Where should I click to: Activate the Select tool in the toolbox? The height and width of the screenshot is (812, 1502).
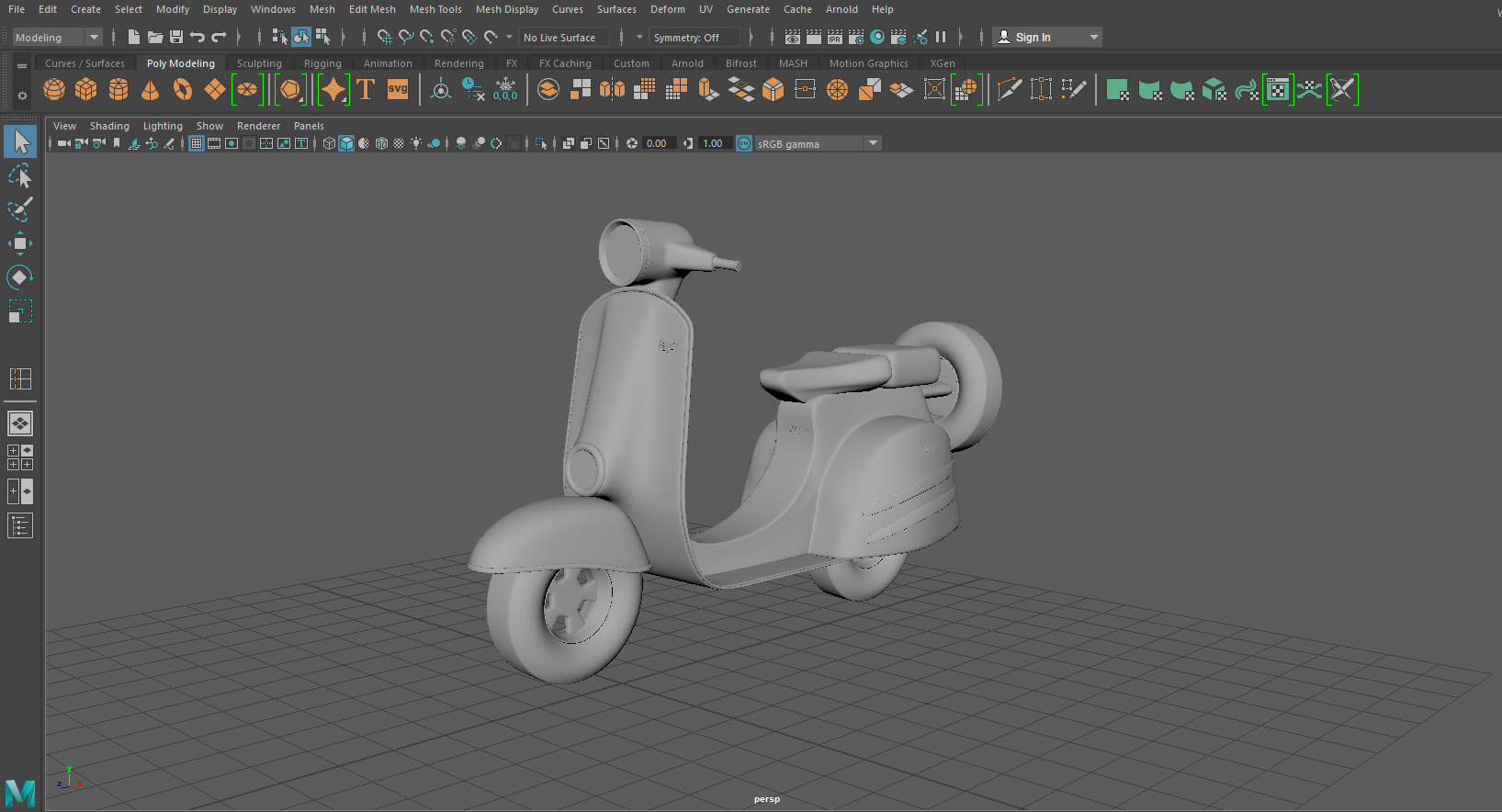[x=20, y=141]
